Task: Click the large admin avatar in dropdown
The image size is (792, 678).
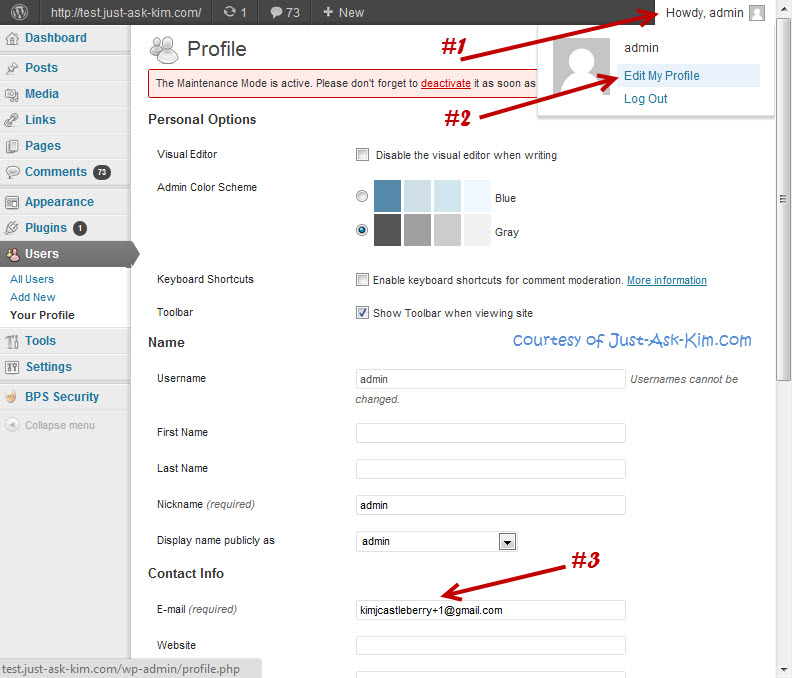Action: tap(581, 66)
